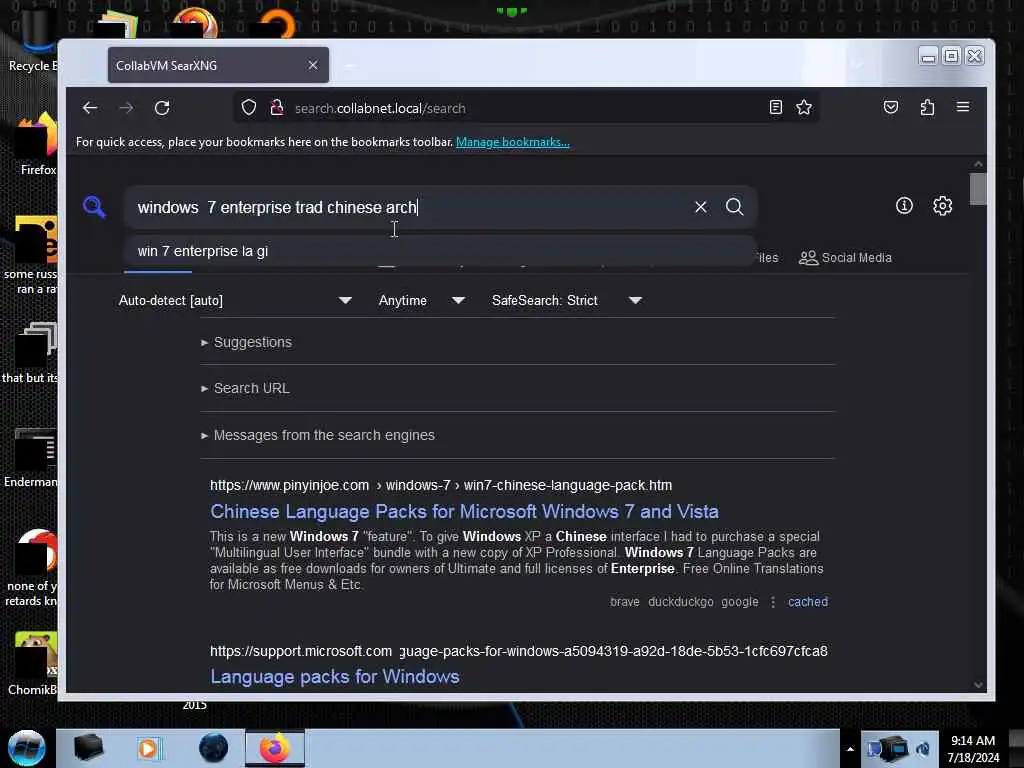The image size is (1024, 768).
Task: Click the SearXNG magnifier logo
Action: point(94,206)
